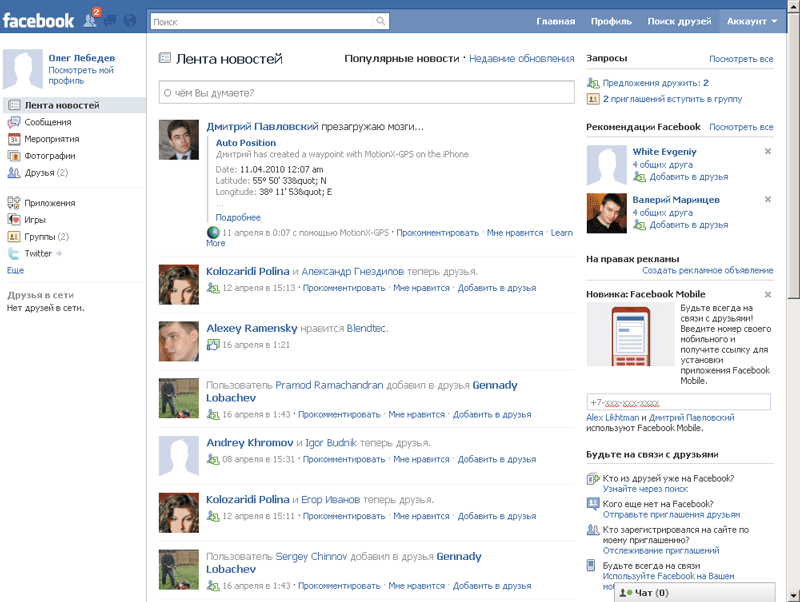Image resolution: width=800 pixels, height=602 pixels.
Task: Click the Поиск search field
Action: pyautogui.click(x=262, y=21)
